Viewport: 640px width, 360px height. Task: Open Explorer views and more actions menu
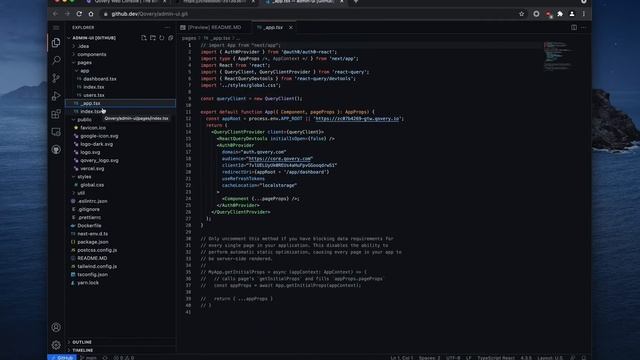click(167, 27)
